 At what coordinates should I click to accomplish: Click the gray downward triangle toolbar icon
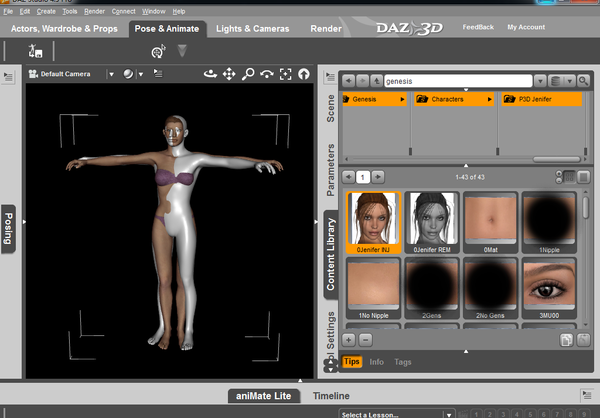pos(182,51)
